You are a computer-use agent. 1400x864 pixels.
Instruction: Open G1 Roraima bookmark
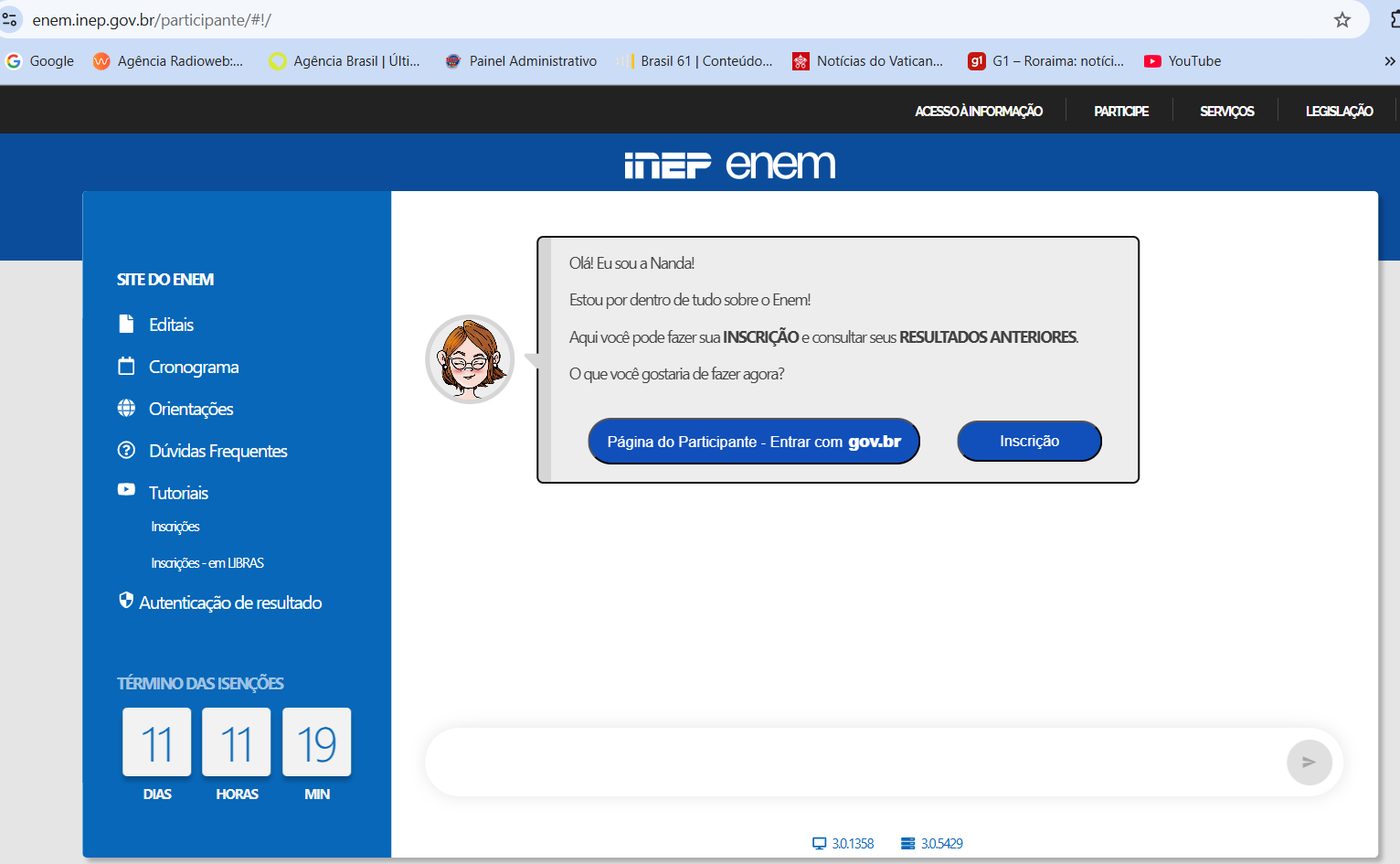(1046, 61)
